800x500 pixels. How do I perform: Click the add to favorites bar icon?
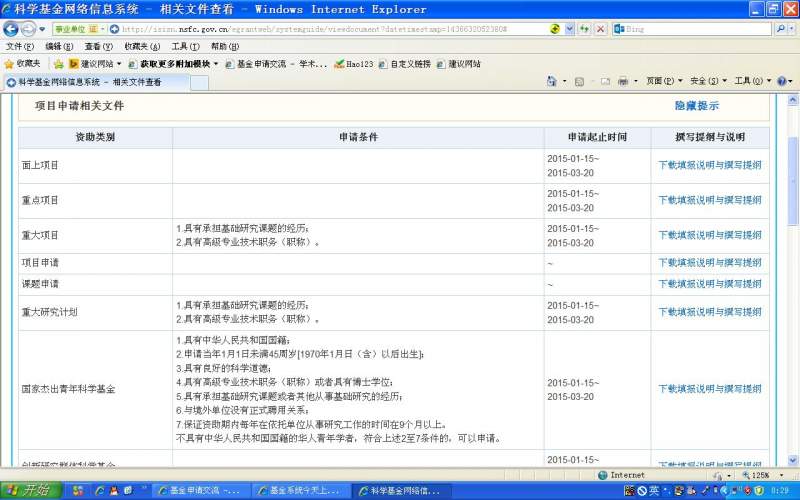pos(59,64)
